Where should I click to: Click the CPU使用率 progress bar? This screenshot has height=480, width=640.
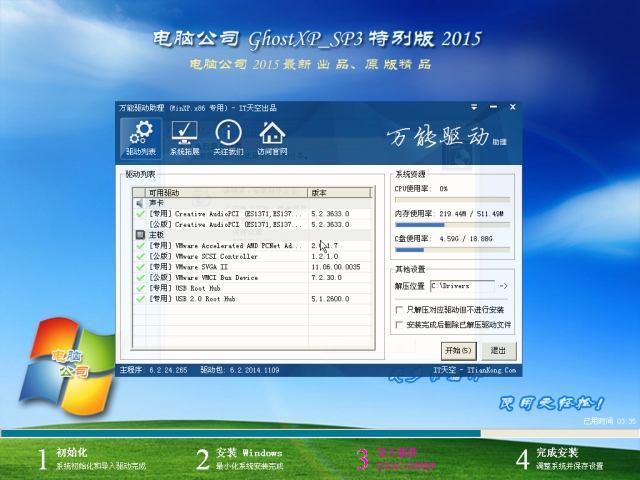click(x=452, y=200)
